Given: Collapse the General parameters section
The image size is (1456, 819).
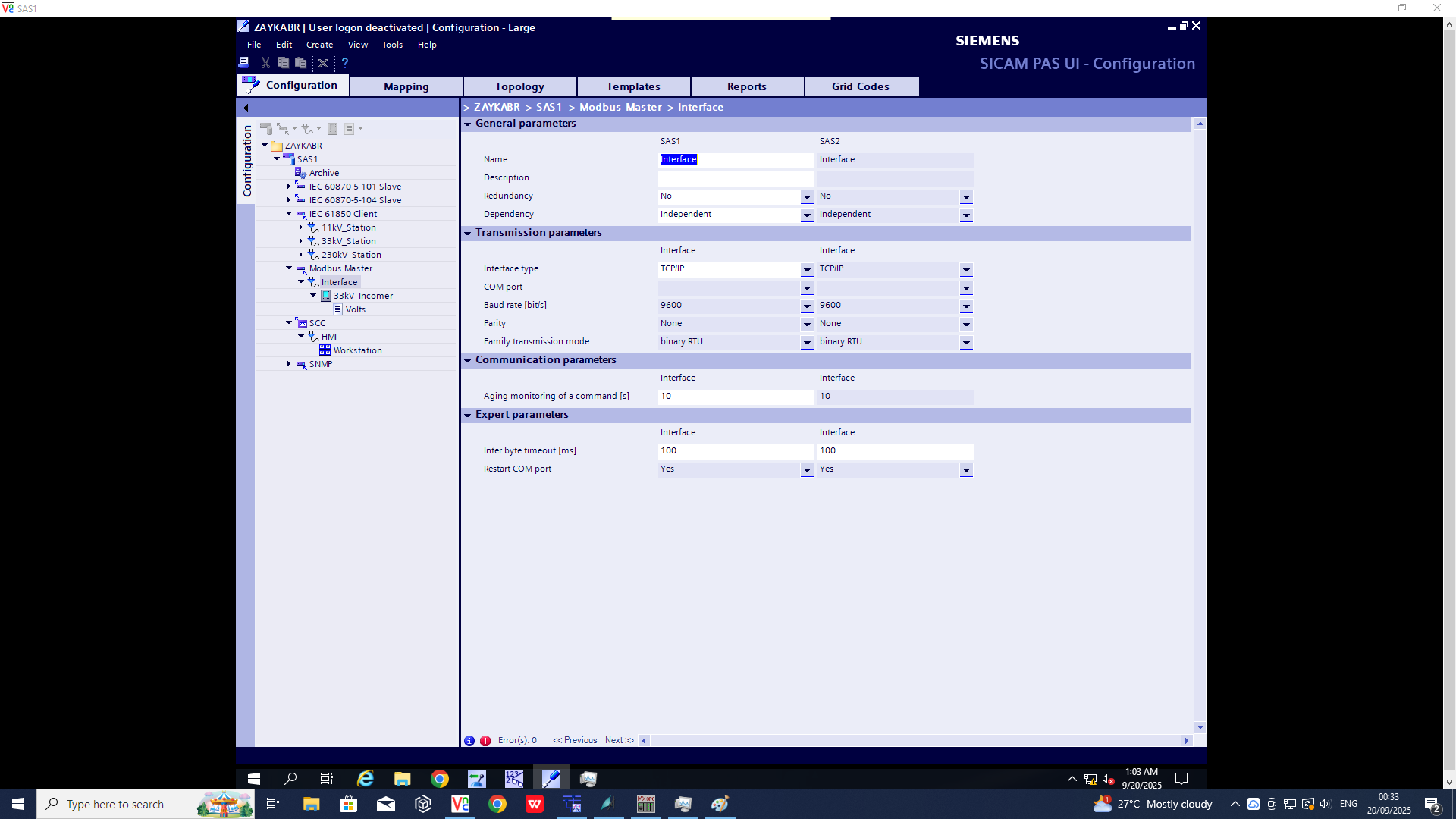Looking at the screenshot, I should click(468, 124).
